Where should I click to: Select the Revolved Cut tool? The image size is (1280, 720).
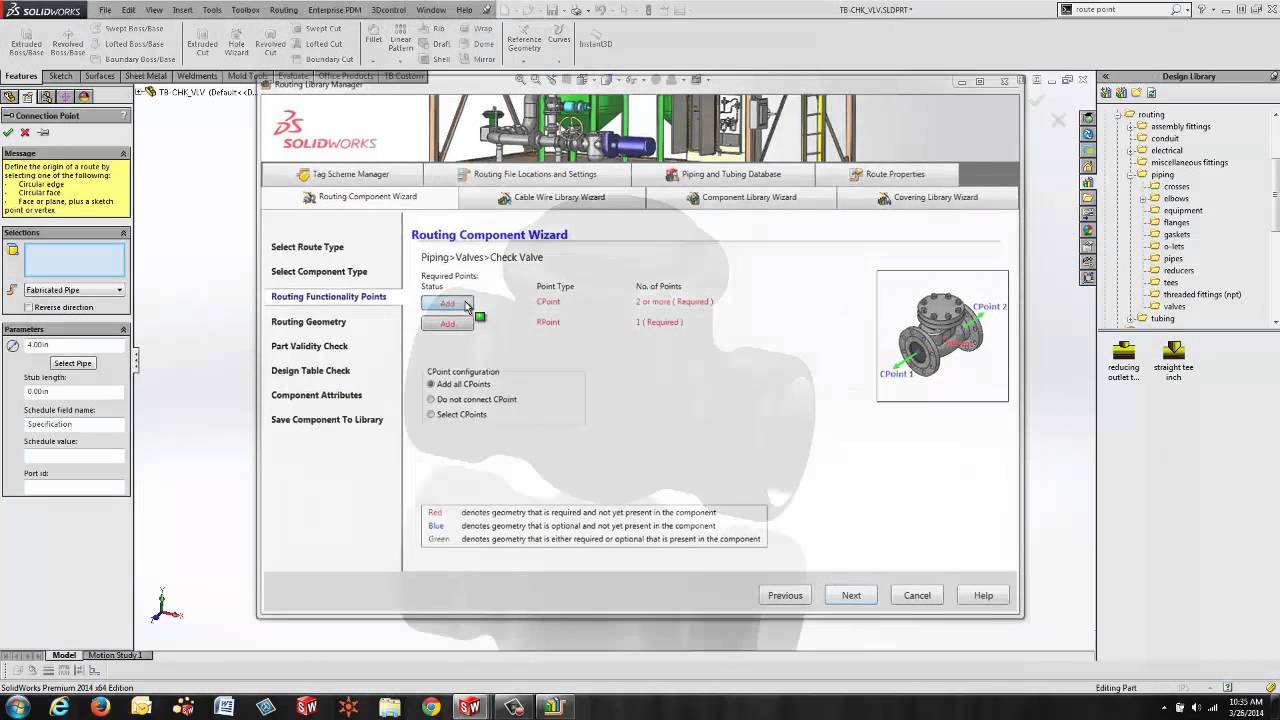coord(270,41)
